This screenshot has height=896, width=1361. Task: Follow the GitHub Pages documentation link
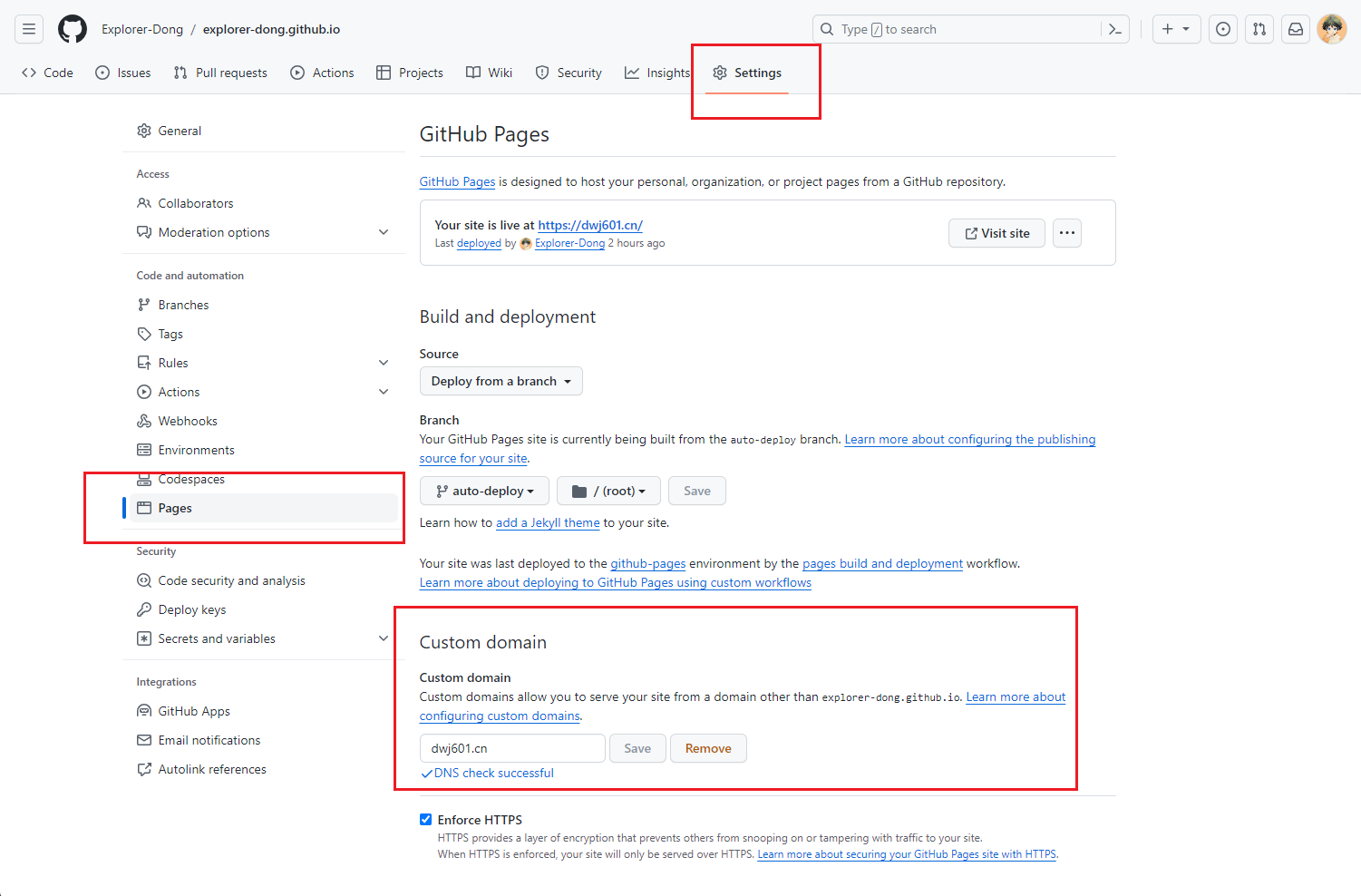[457, 181]
